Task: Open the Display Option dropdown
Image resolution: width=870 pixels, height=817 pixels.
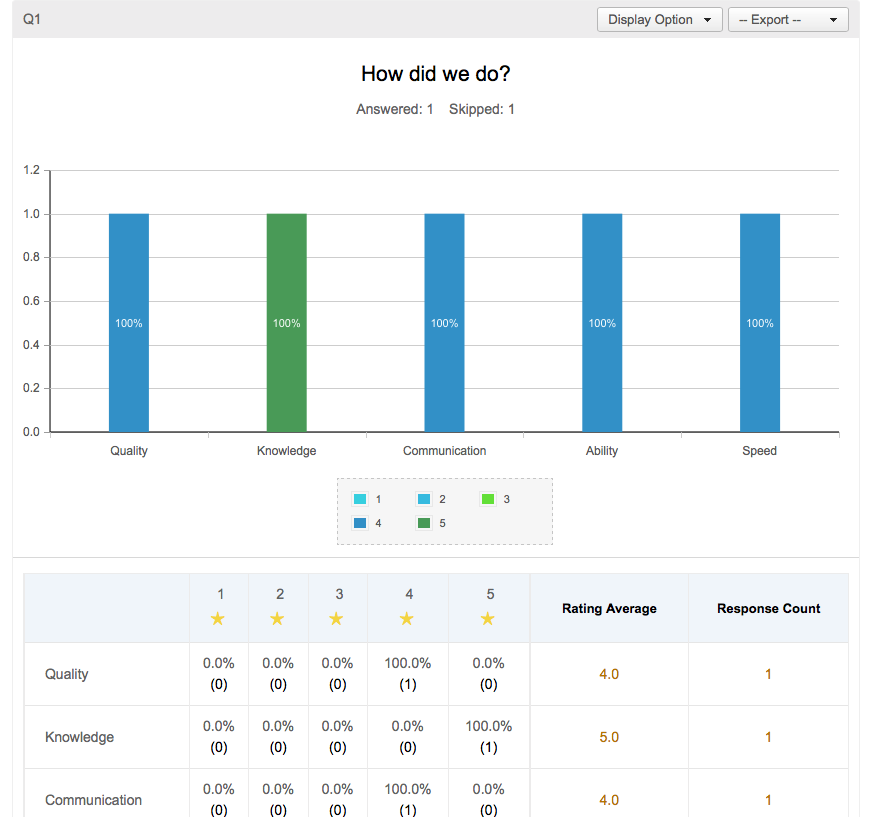Action: pyautogui.click(x=659, y=19)
